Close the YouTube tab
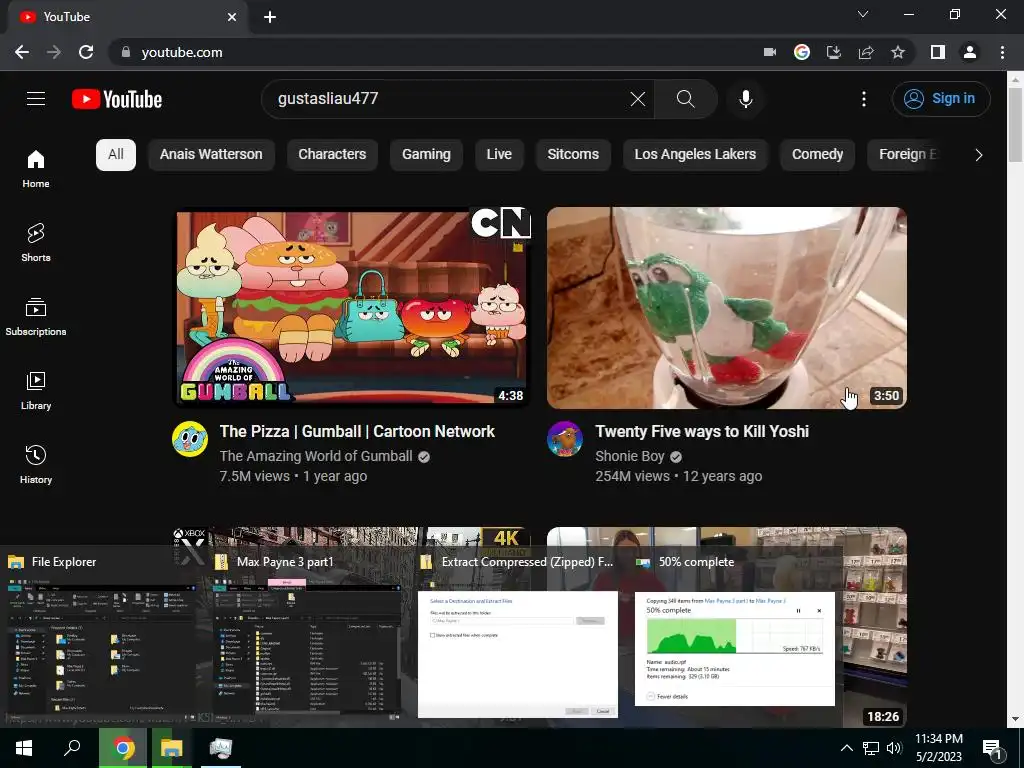Viewport: 1024px width, 768px height. (x=232, y=17)
